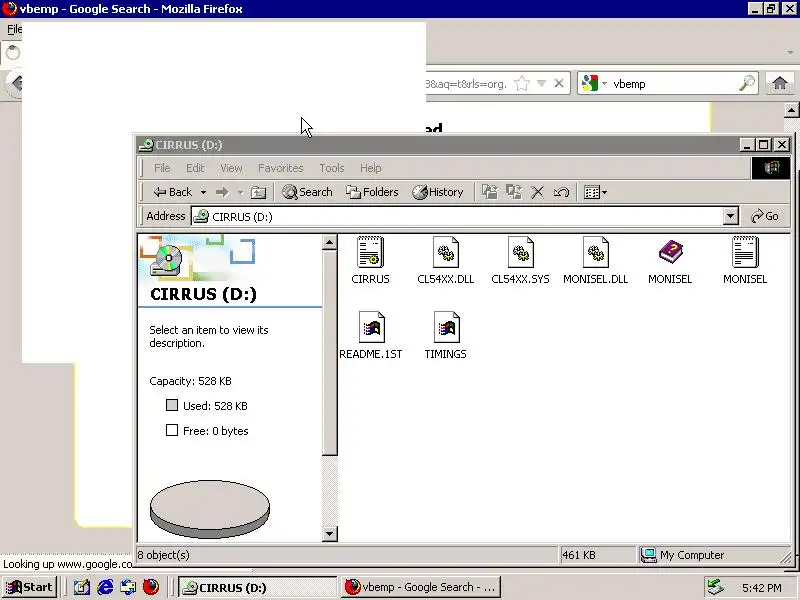This screenshot has height=600, width=800.
Task: Click the scroll up arrow in left pane
Action: [330, 242]
